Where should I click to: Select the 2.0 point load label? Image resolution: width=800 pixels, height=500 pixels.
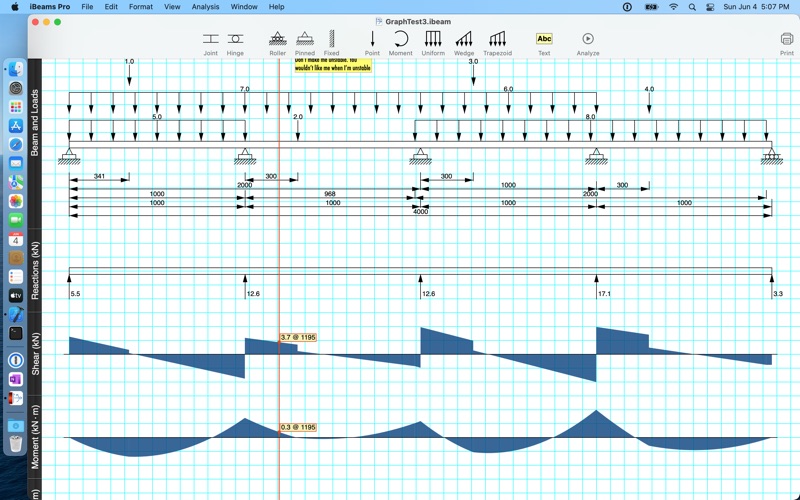[x=298, y=117]
